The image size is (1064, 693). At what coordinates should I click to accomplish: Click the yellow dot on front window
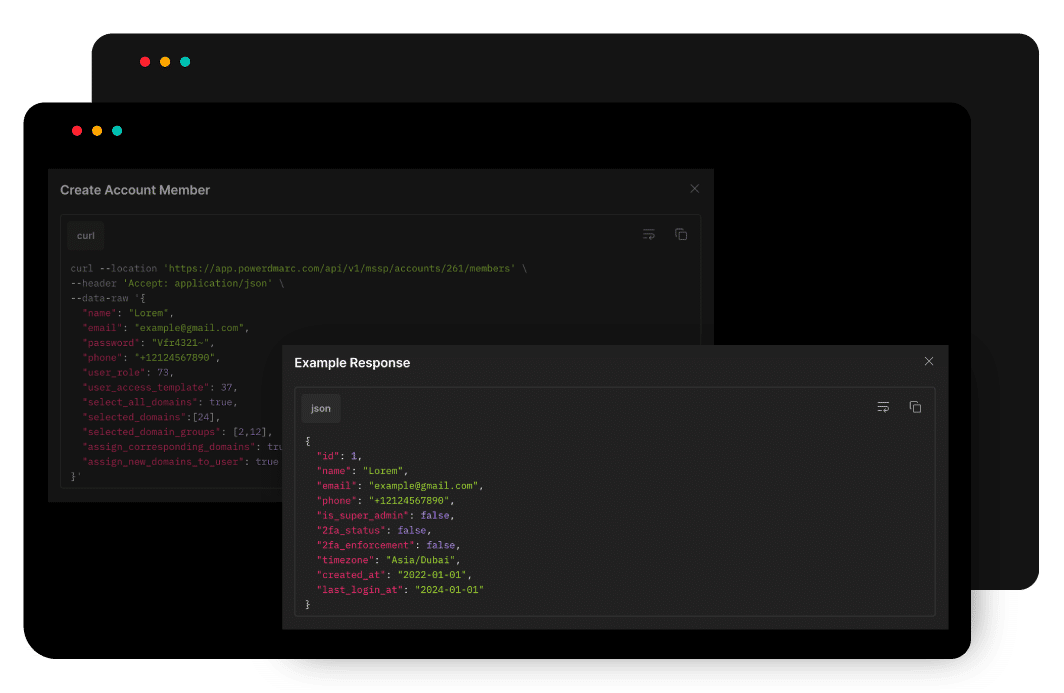(x=97, y=131)
